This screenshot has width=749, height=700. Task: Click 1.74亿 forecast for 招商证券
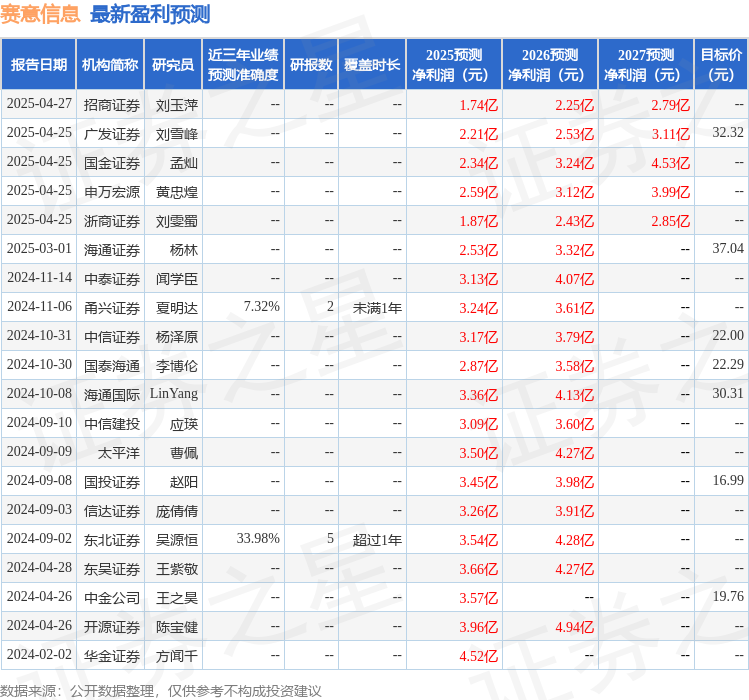coord(479,105)
